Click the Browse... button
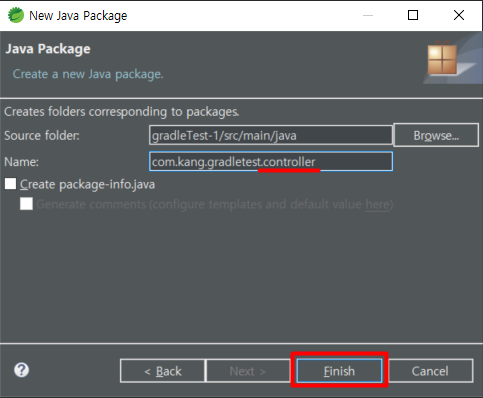The image size is (483, 398). pos(436,135)
